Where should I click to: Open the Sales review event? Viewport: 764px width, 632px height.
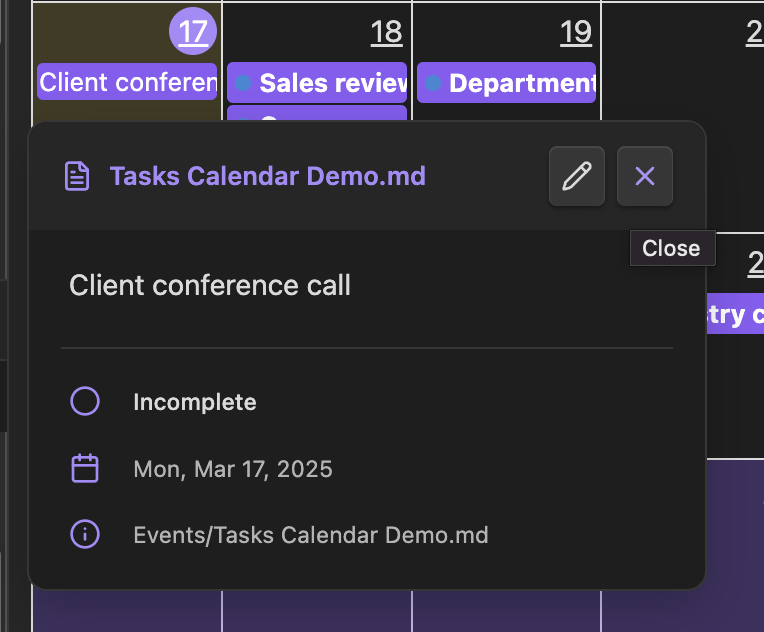[317, 82]
